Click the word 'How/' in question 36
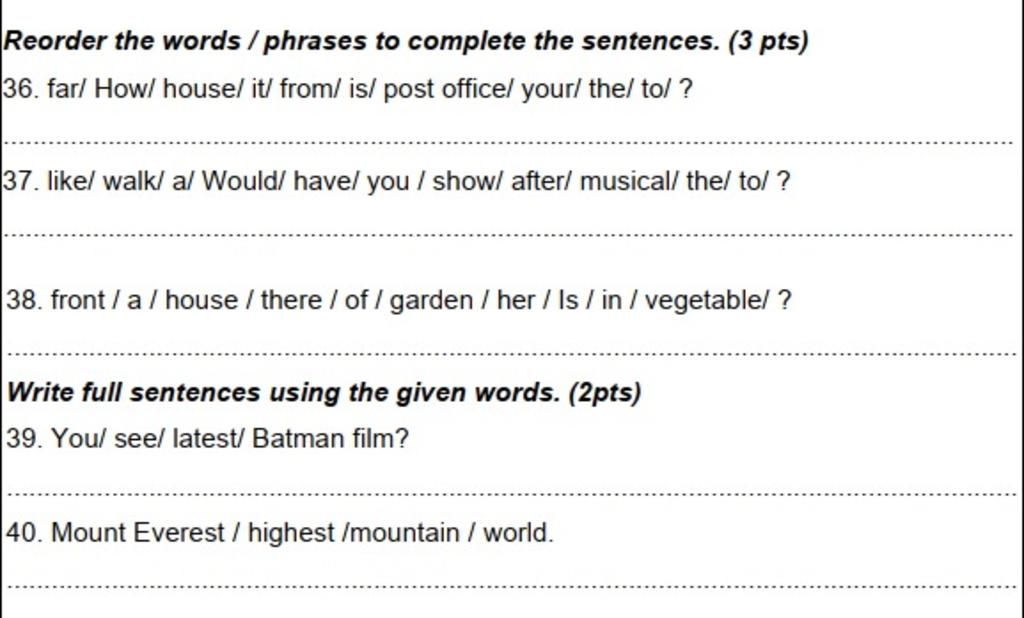The width and height of the screenshot is (1024, 618). [x=125, y=89]
